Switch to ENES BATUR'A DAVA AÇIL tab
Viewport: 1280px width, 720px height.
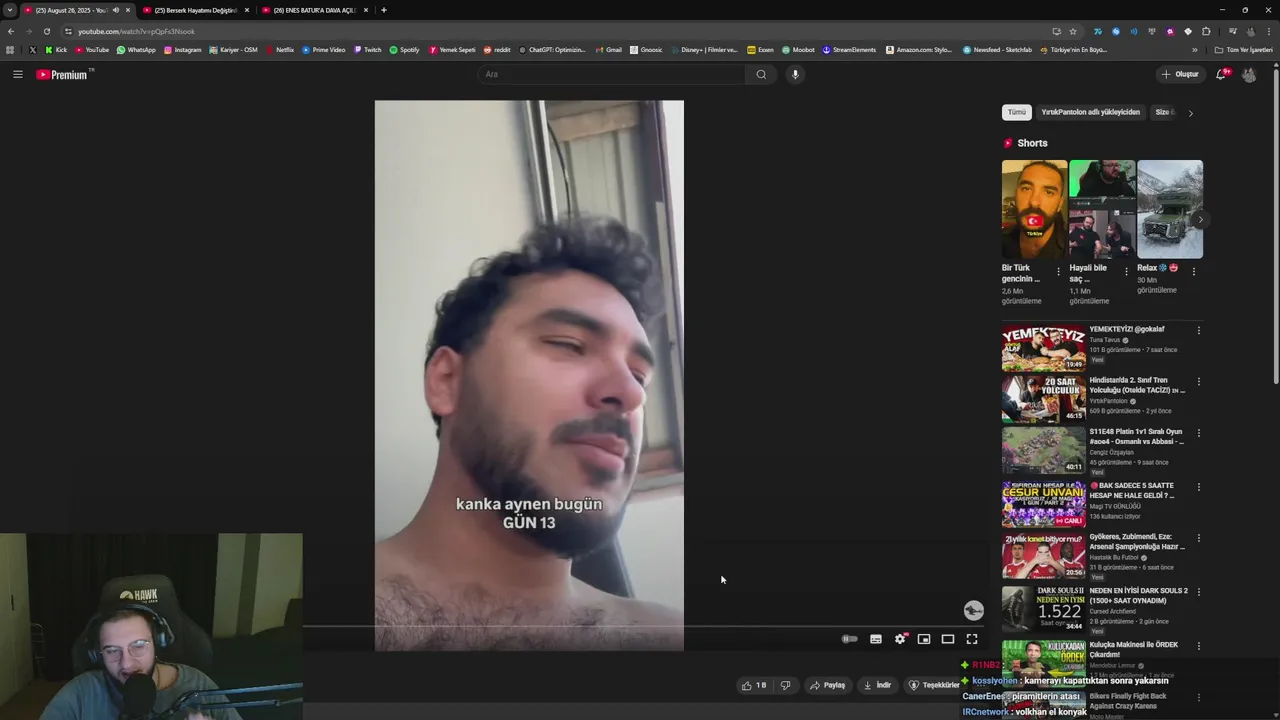315,10
